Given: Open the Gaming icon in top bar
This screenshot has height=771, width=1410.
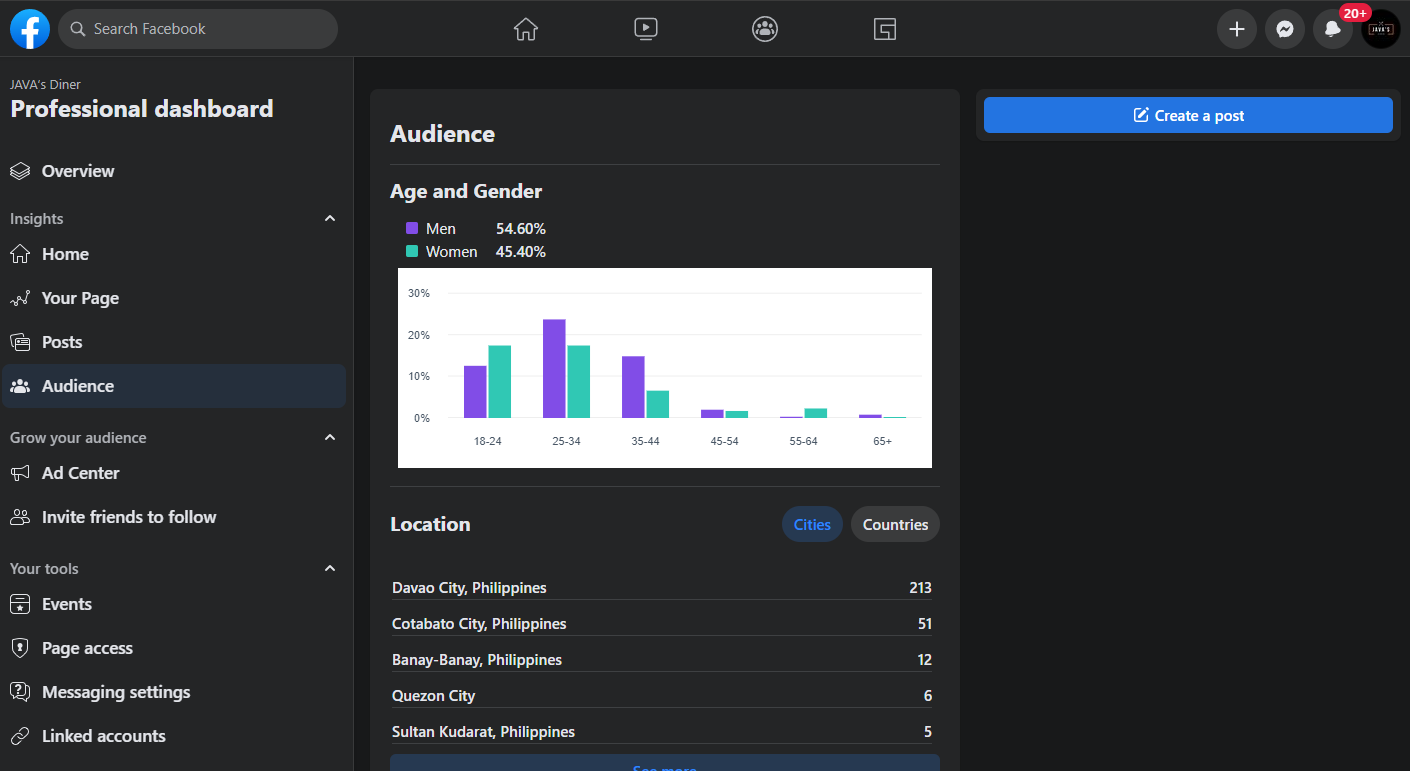Looking at the screenshot, I should (x=885, y=29).
